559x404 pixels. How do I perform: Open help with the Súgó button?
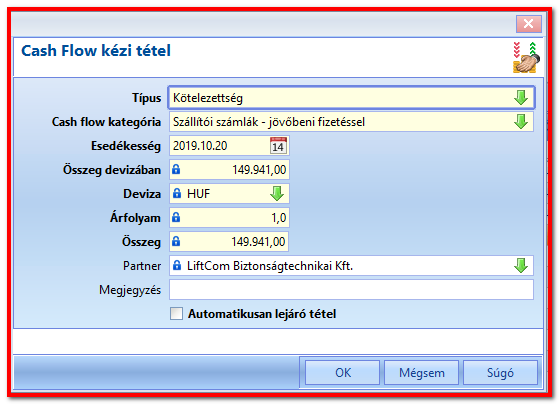pyautogui.click(x=500, y=373)
